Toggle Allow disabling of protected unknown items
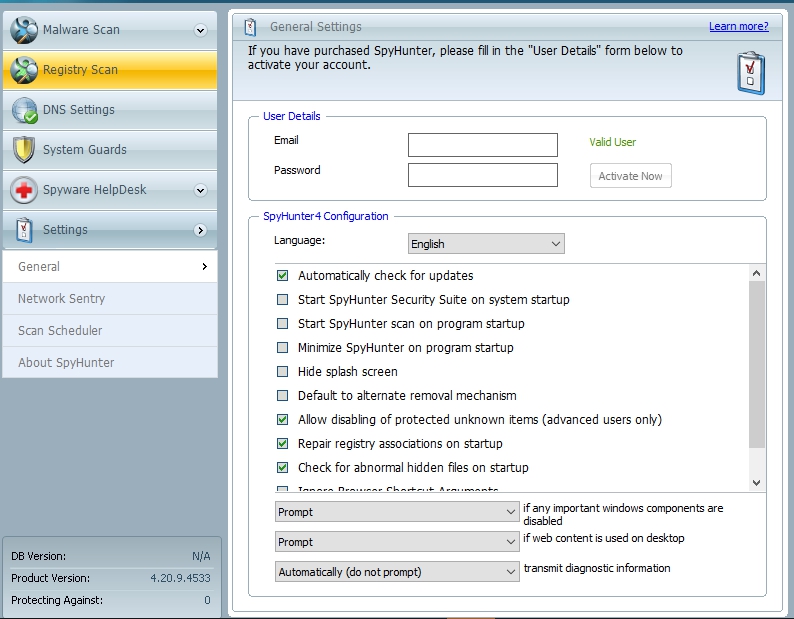The height and width of the screenshot is (619, 794). coord(283,419)
